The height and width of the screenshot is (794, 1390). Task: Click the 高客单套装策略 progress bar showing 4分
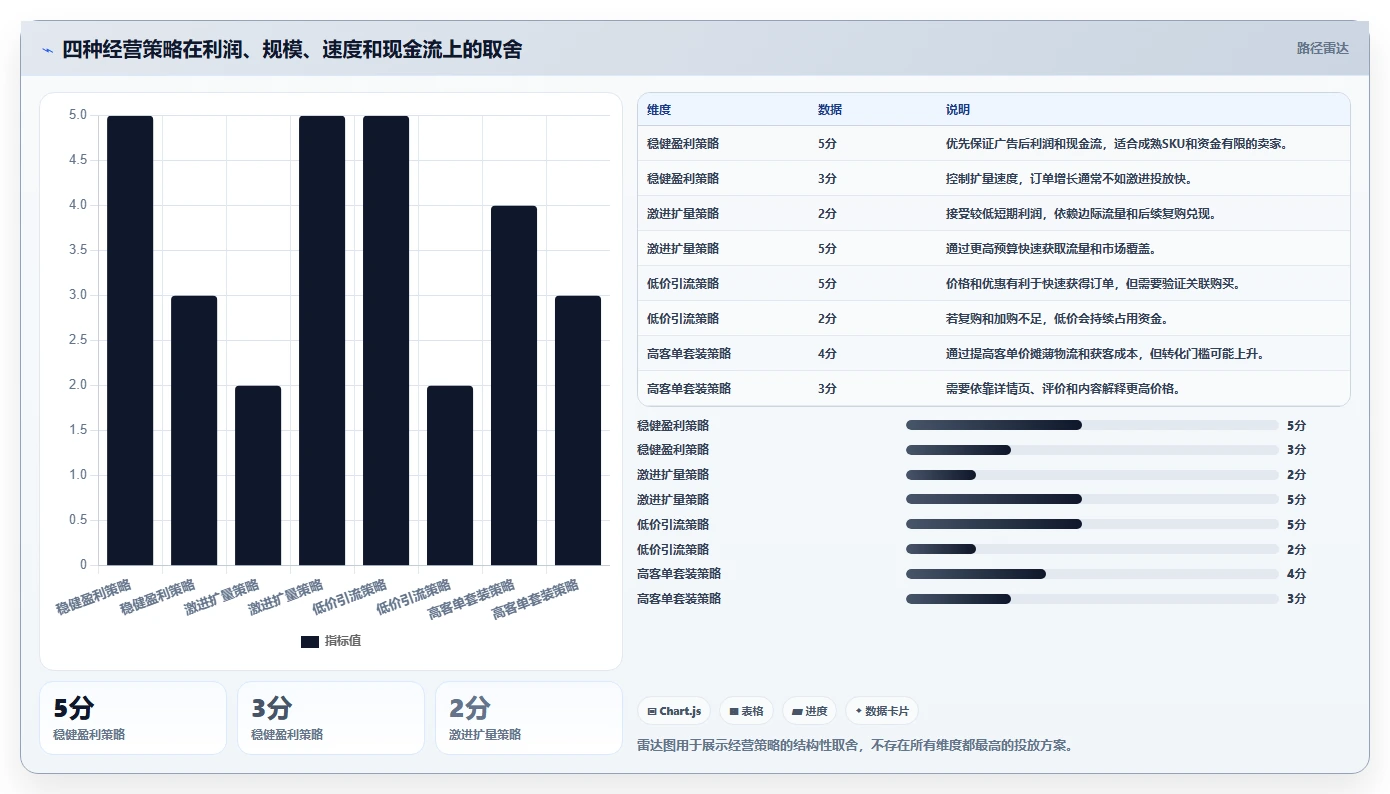(1092, 574)
